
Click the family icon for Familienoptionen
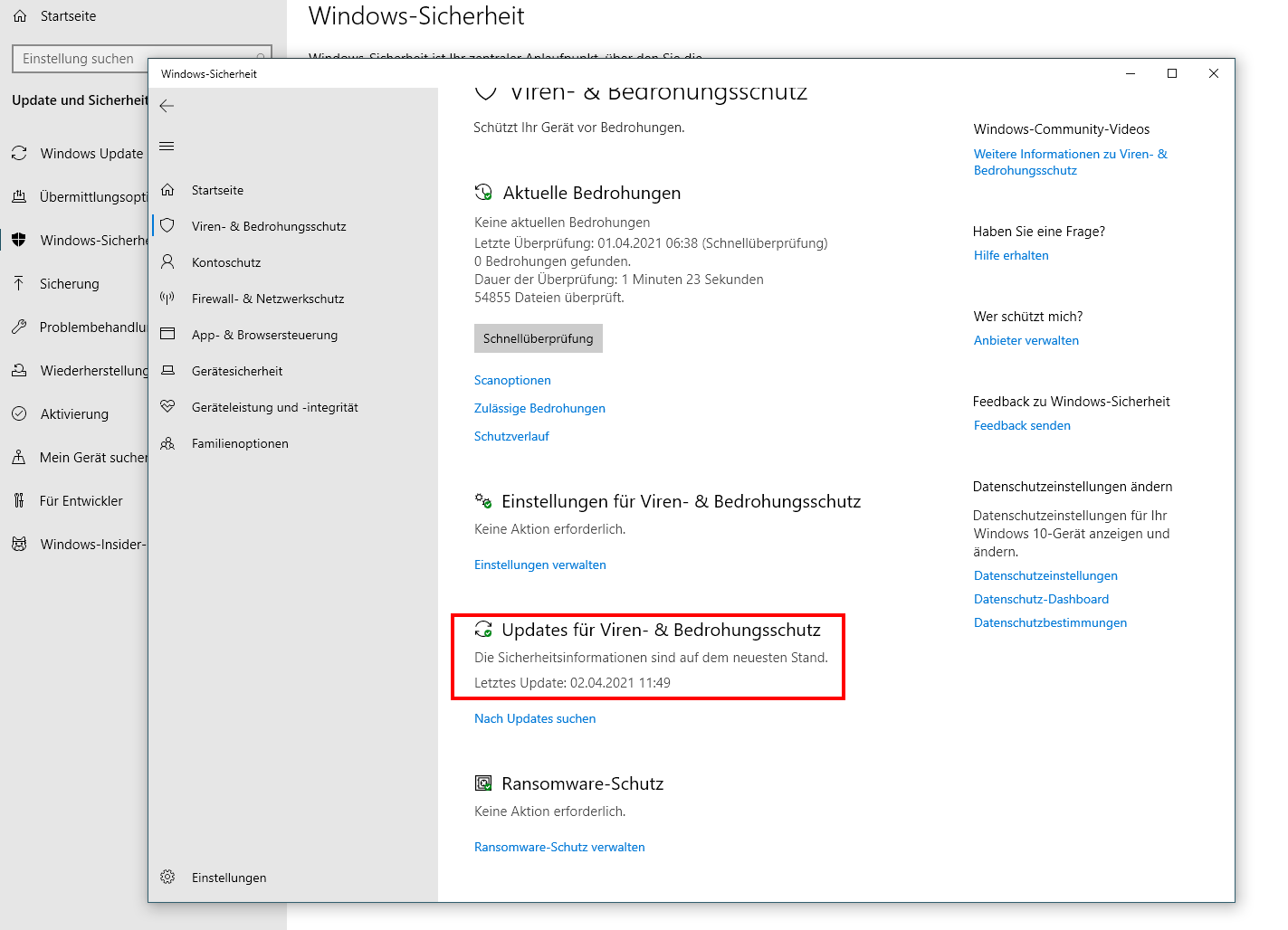tap(167, 443)
